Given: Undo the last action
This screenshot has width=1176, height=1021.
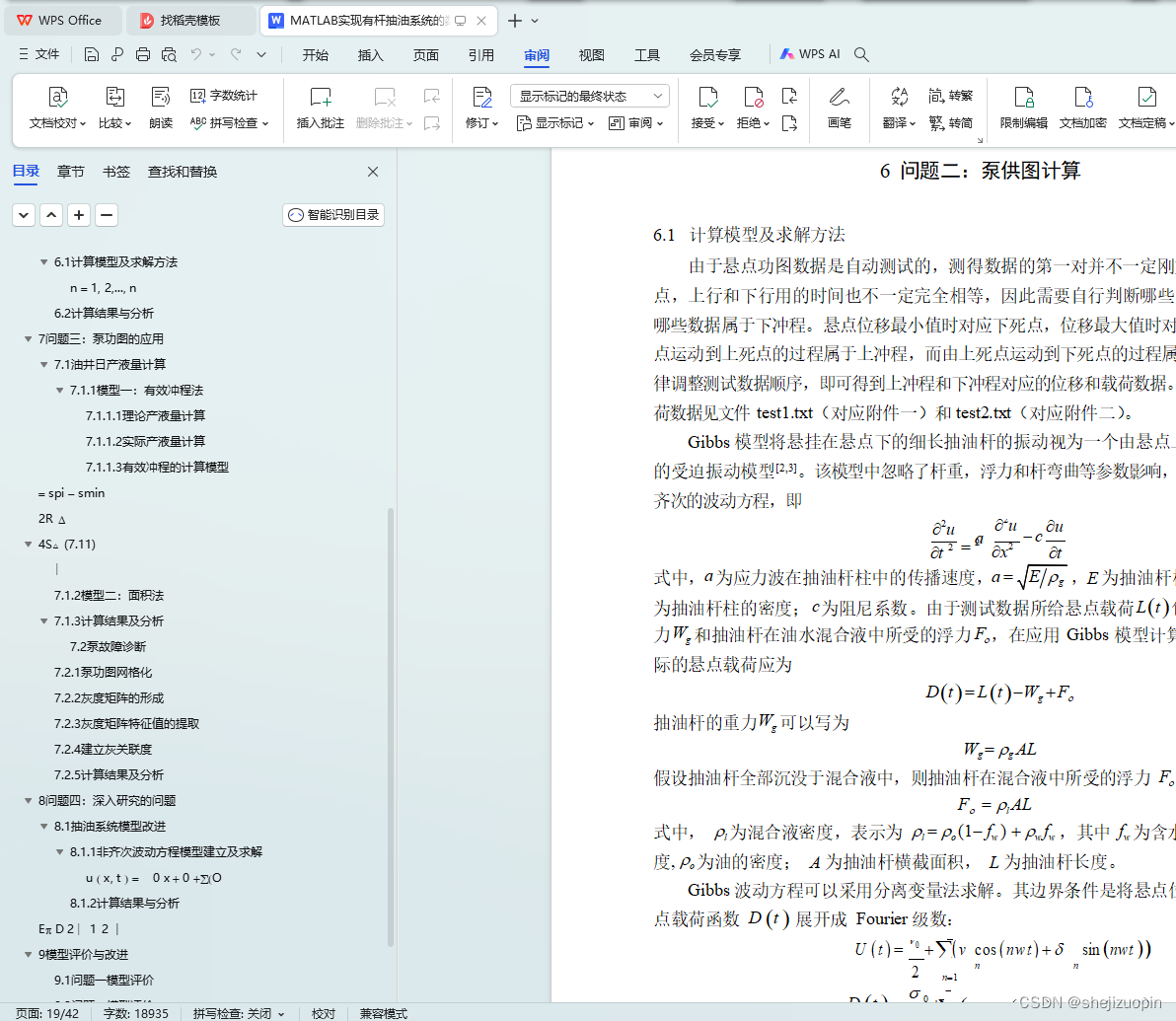Looking at the screenshot, I should [x=195, y=54].
